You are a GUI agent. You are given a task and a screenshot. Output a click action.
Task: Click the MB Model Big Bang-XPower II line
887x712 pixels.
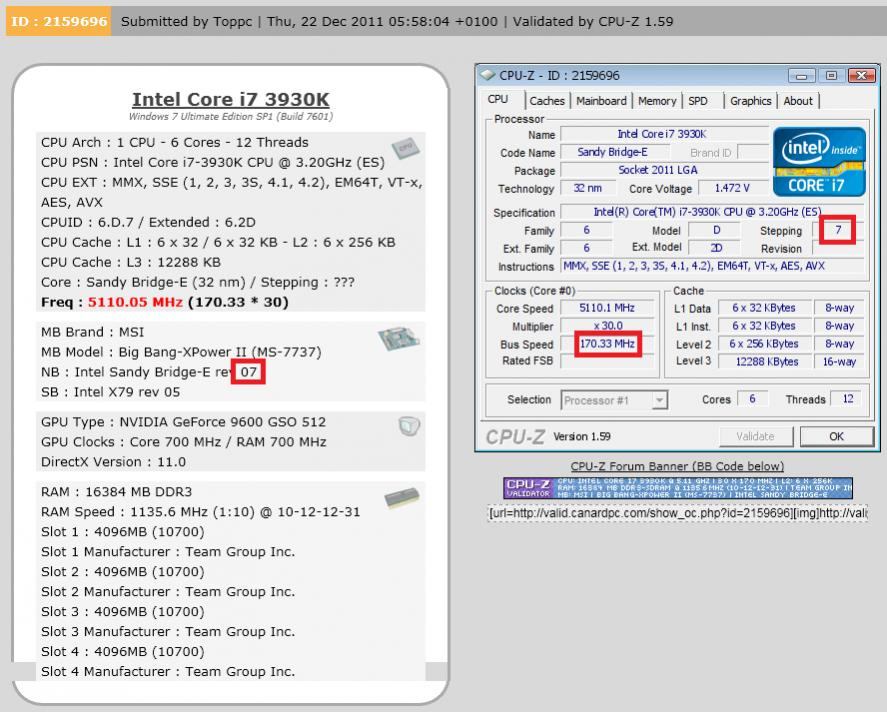[x=181, y=352]
